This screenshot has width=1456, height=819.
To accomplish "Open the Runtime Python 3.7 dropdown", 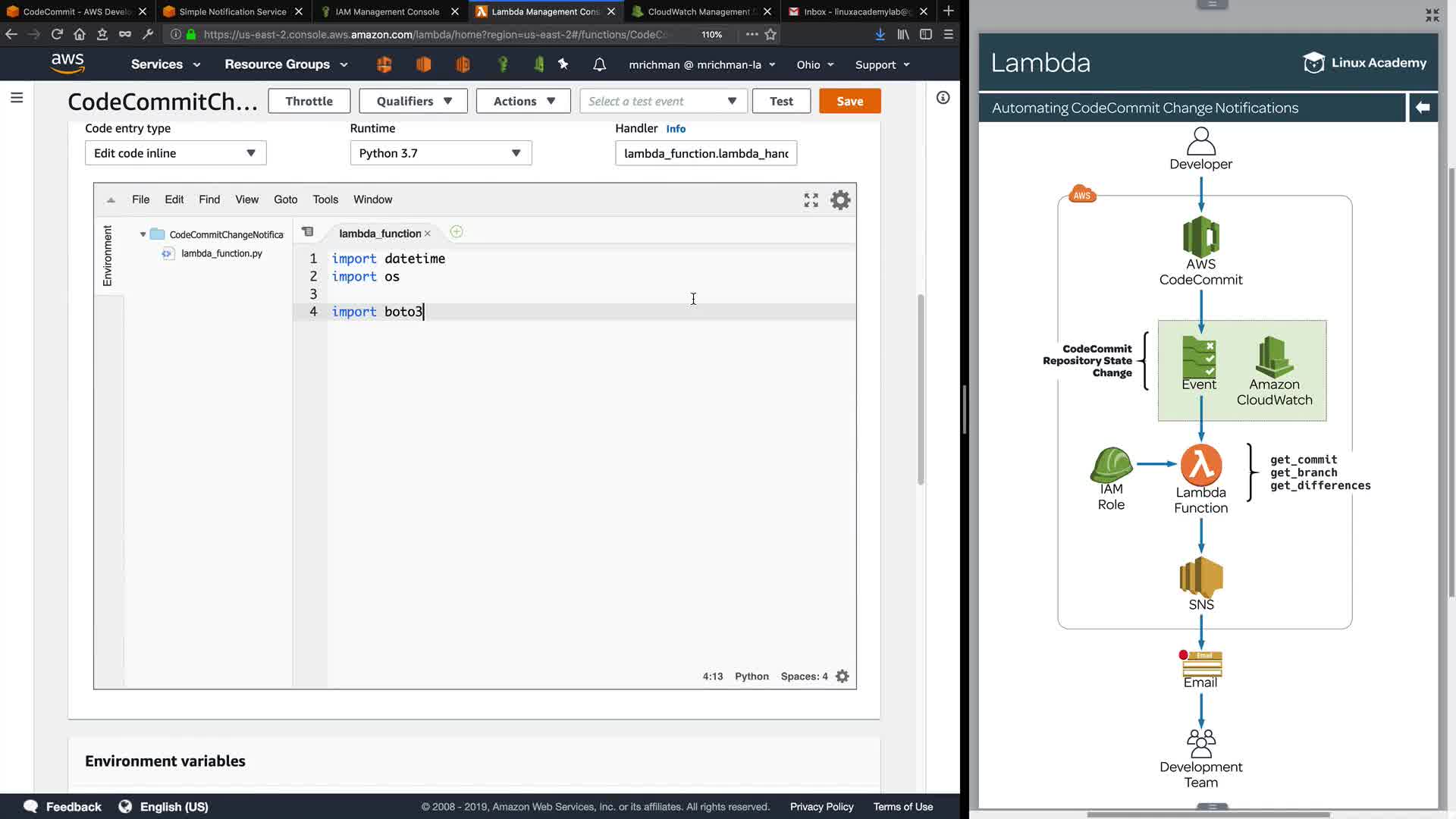I will coord(441,153).
